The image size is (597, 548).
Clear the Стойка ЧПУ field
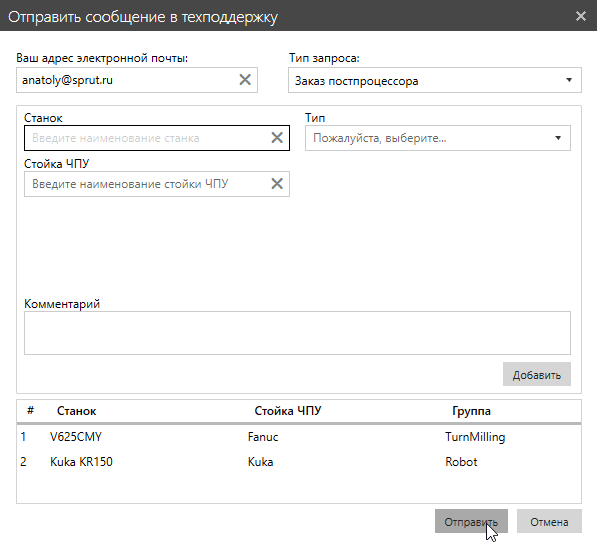tap(277, 184)
